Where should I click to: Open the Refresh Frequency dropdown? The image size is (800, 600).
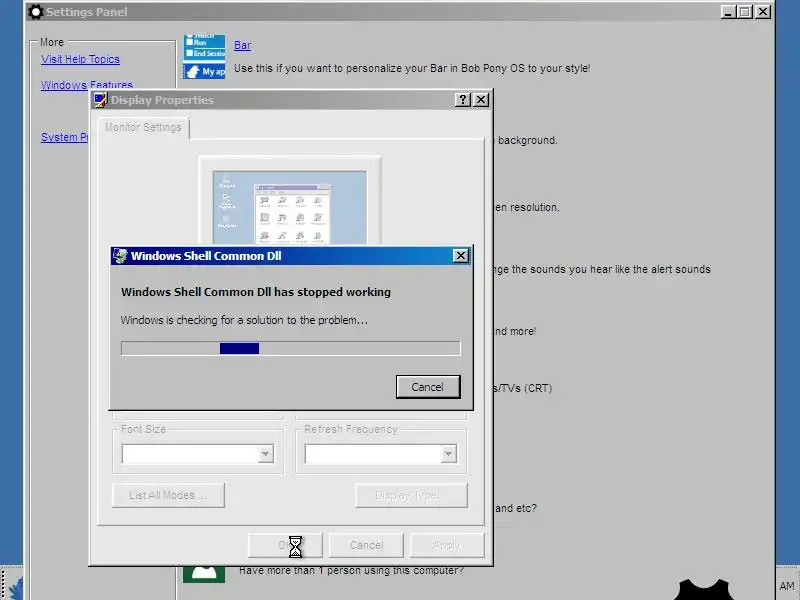[x=448, y=454]
